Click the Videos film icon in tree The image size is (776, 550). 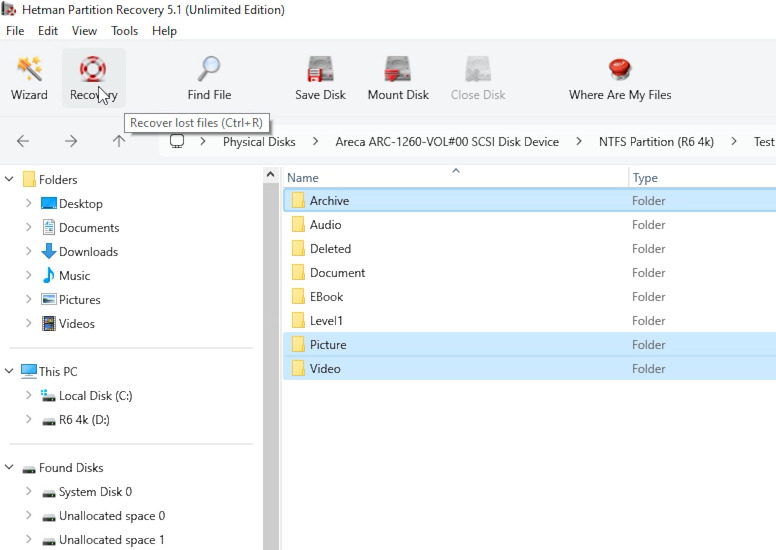48,323
